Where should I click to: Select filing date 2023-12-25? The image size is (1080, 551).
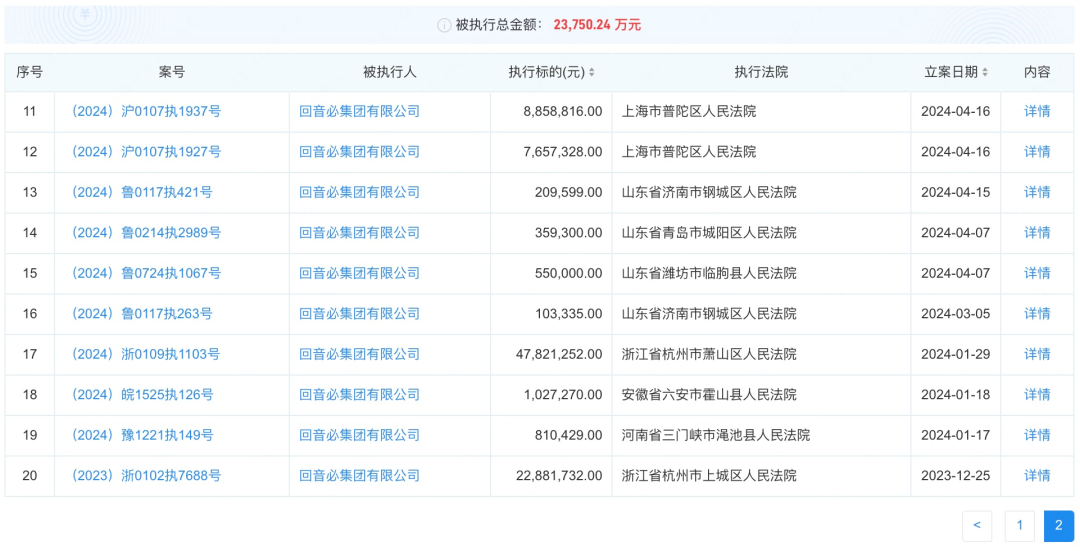coord(955,475)
